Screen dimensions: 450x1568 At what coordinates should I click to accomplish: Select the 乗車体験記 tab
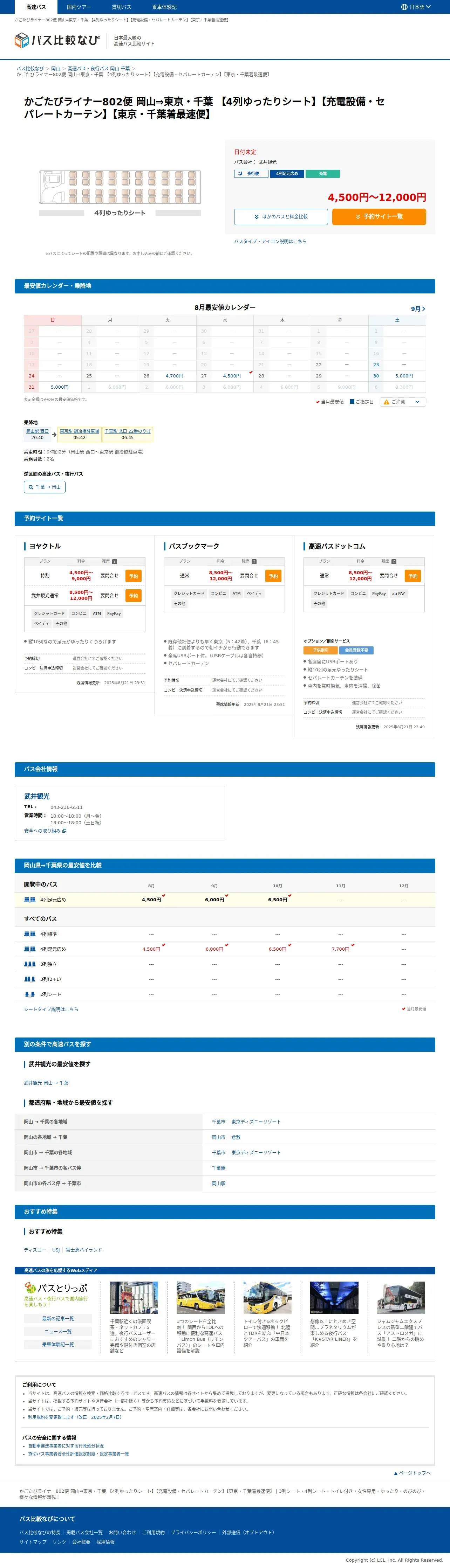(x=164, y=7)
